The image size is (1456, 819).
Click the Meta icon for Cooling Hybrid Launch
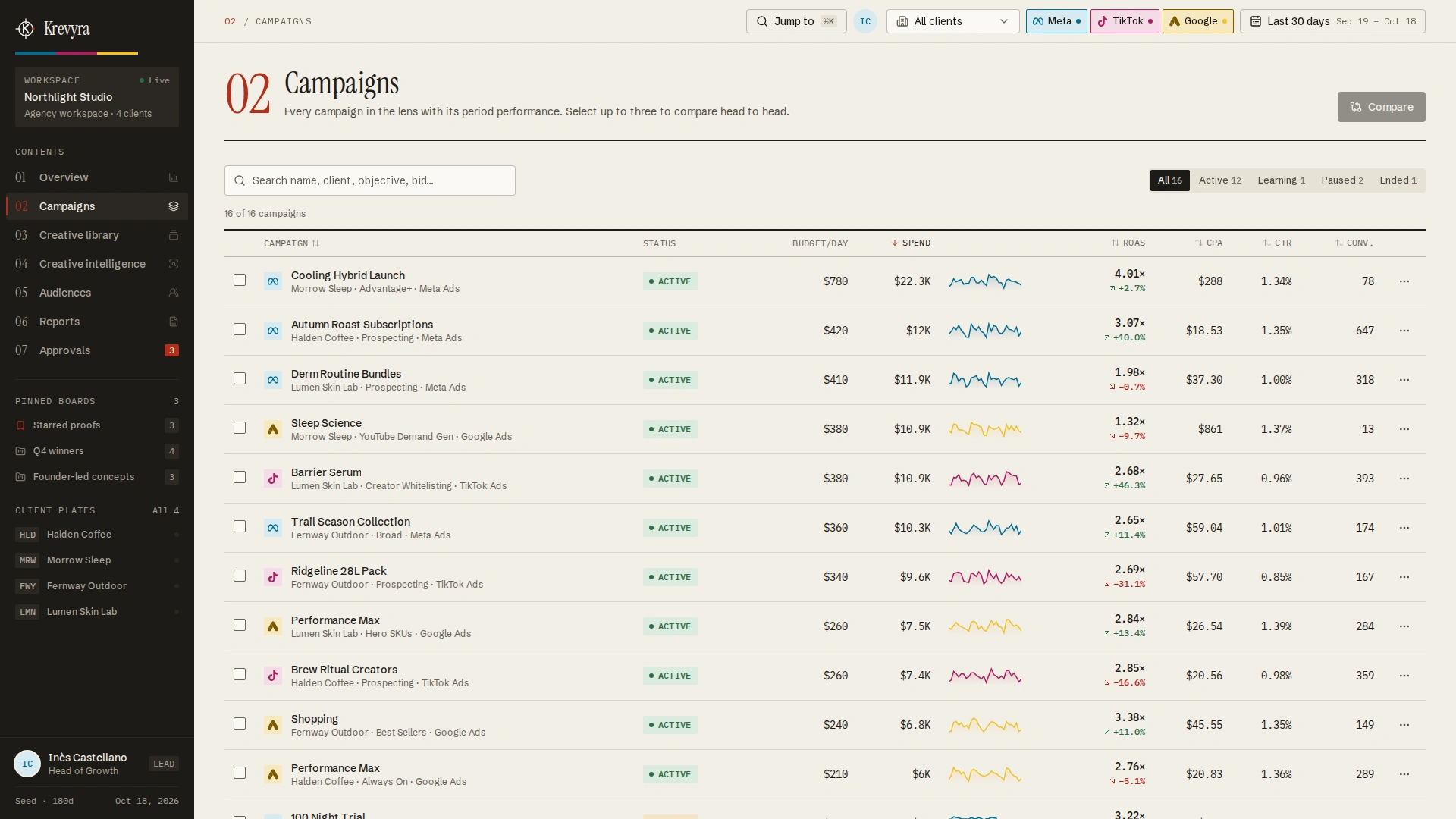pyautogui.click(x=273, y=281)
